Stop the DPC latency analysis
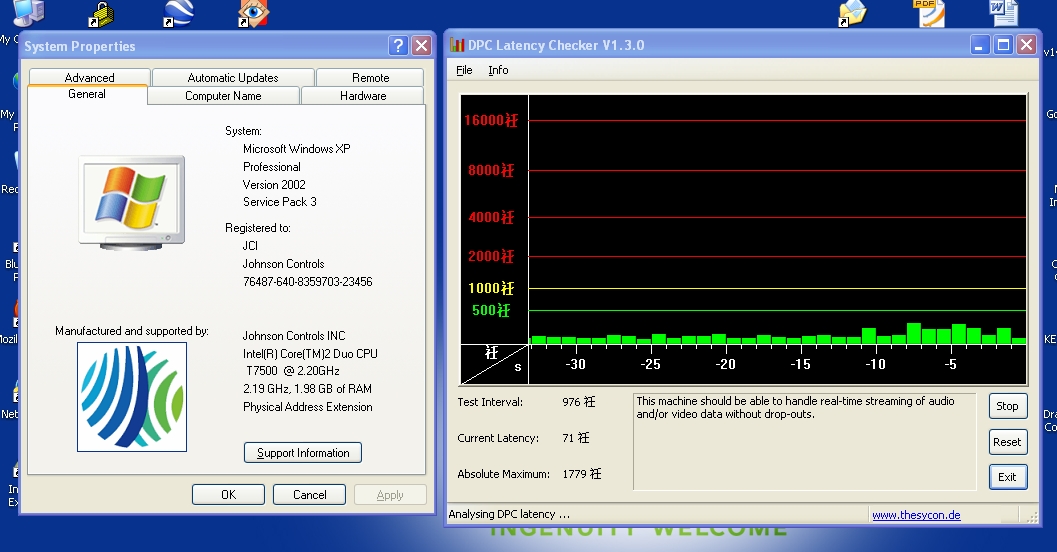The width and height of the screenshot is (1057, 552). [x=1008, y=406]
